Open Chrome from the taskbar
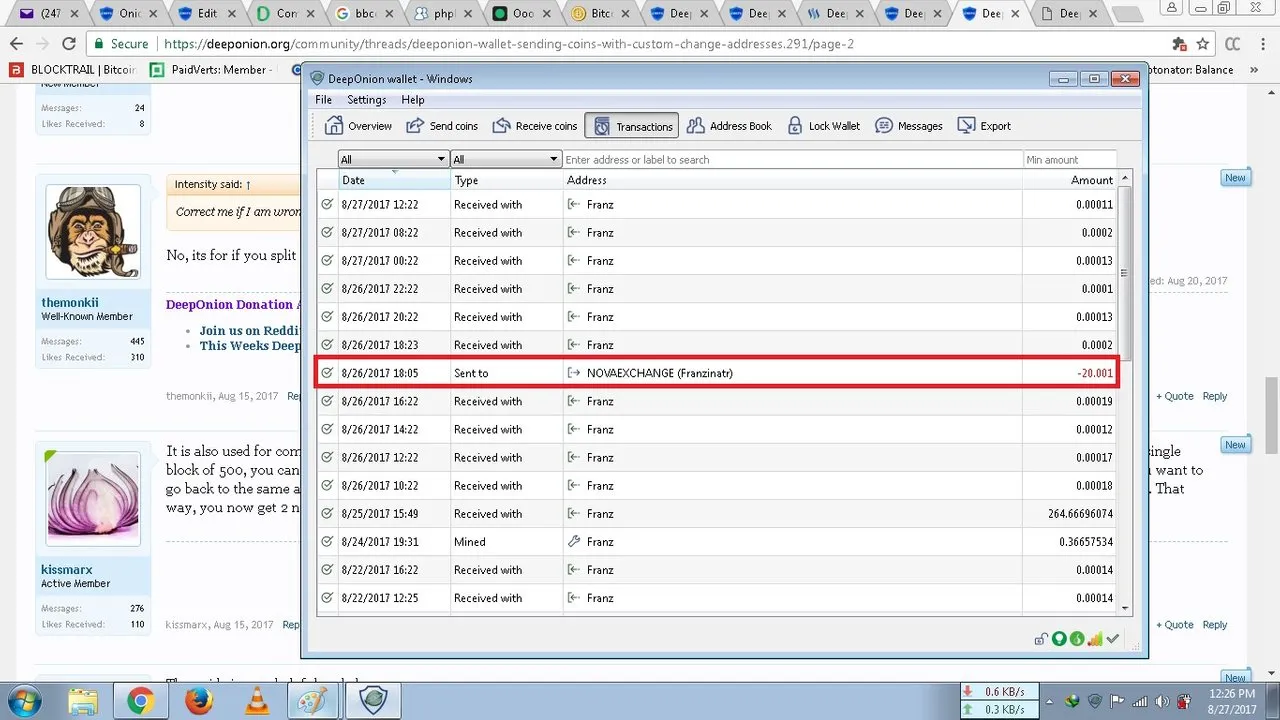 pyautogui.click(x=140, y=701)
